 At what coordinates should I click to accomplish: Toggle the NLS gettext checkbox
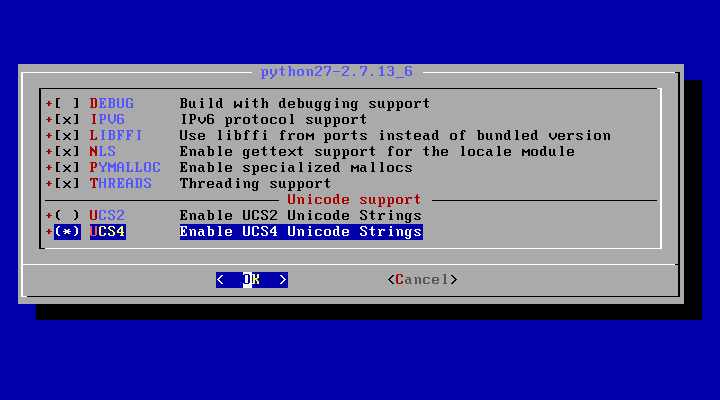pyautogui.click(x=67, y=152)
